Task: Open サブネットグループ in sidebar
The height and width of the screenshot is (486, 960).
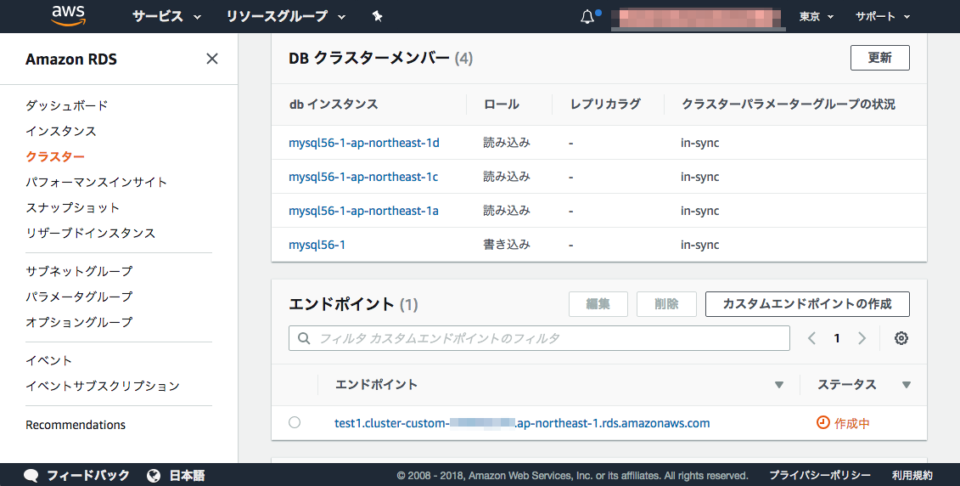Action: point(79,271)
